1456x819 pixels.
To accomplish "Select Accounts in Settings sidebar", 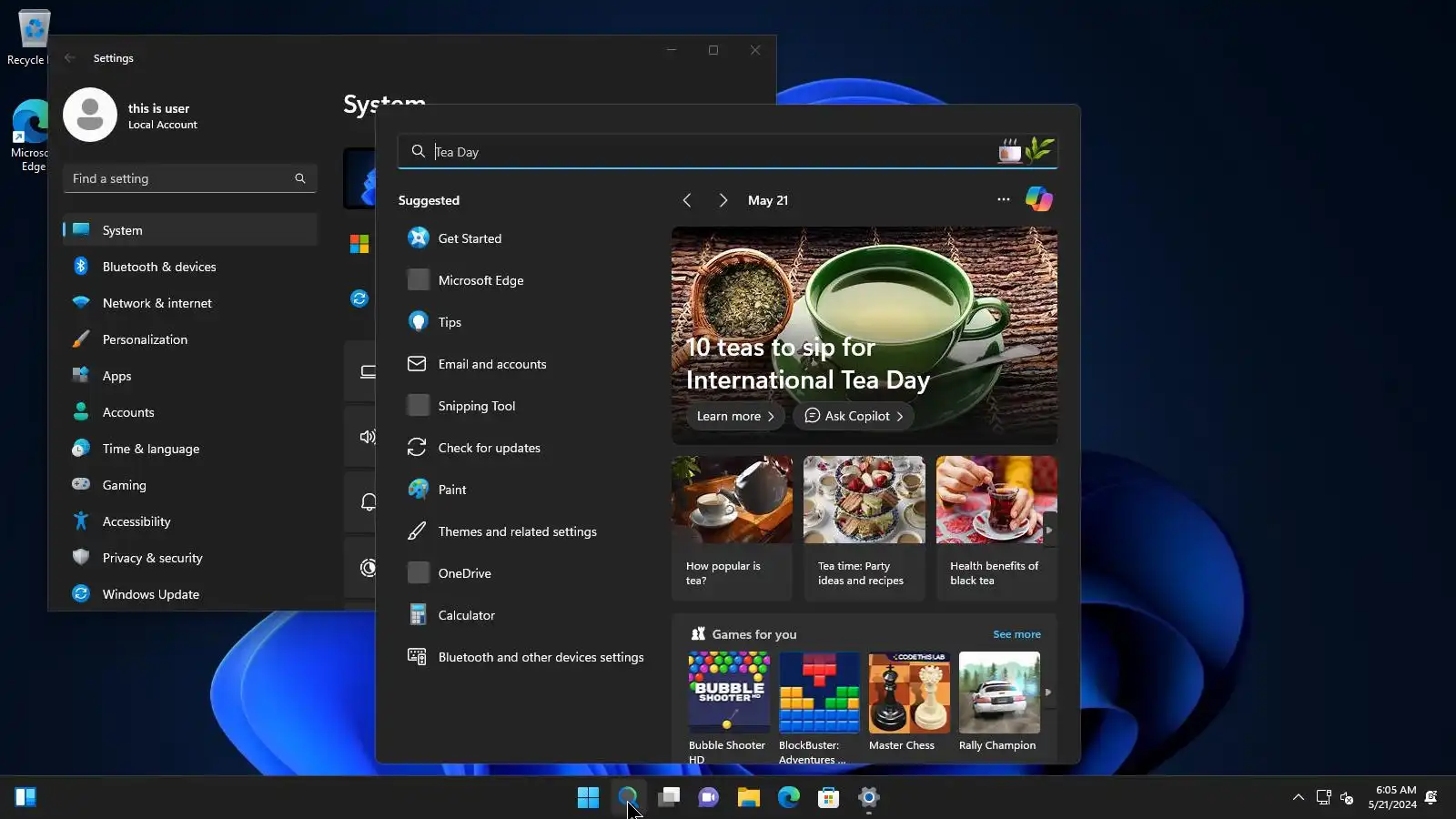I will click(190, 412).
